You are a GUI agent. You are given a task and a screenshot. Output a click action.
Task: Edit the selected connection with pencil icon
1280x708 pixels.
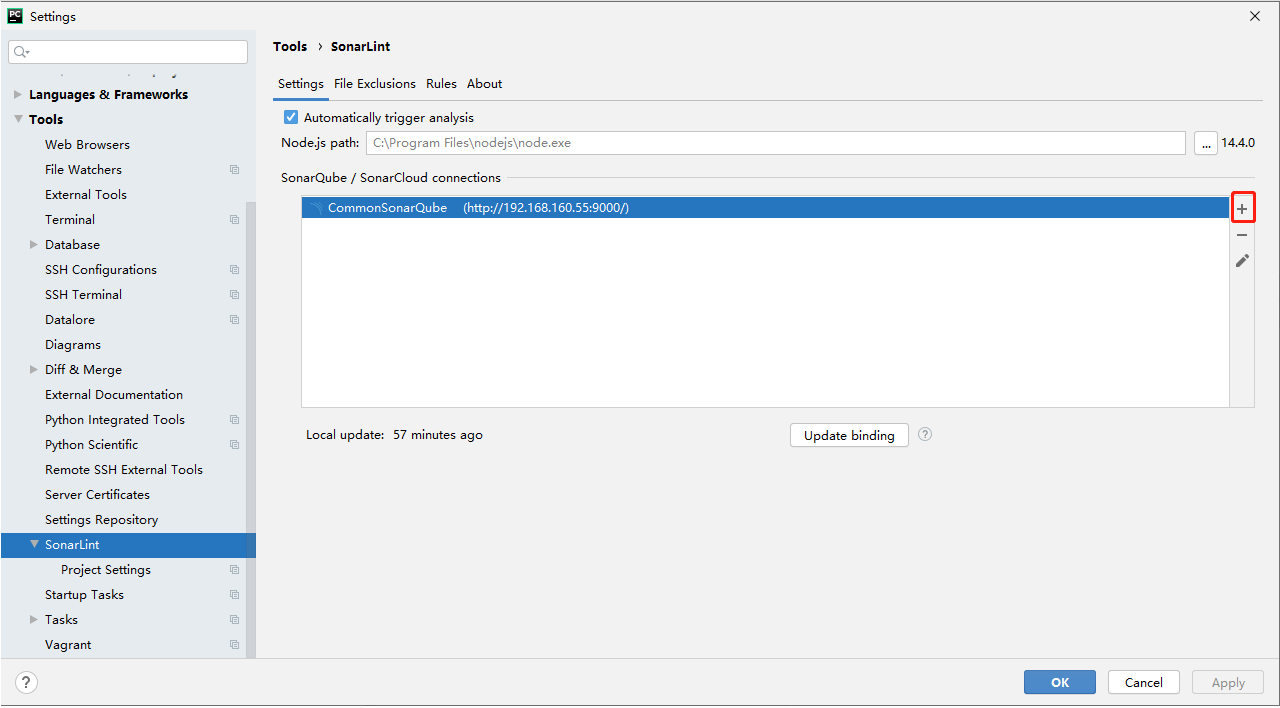pyautogui.click(x=1242, y=261)
